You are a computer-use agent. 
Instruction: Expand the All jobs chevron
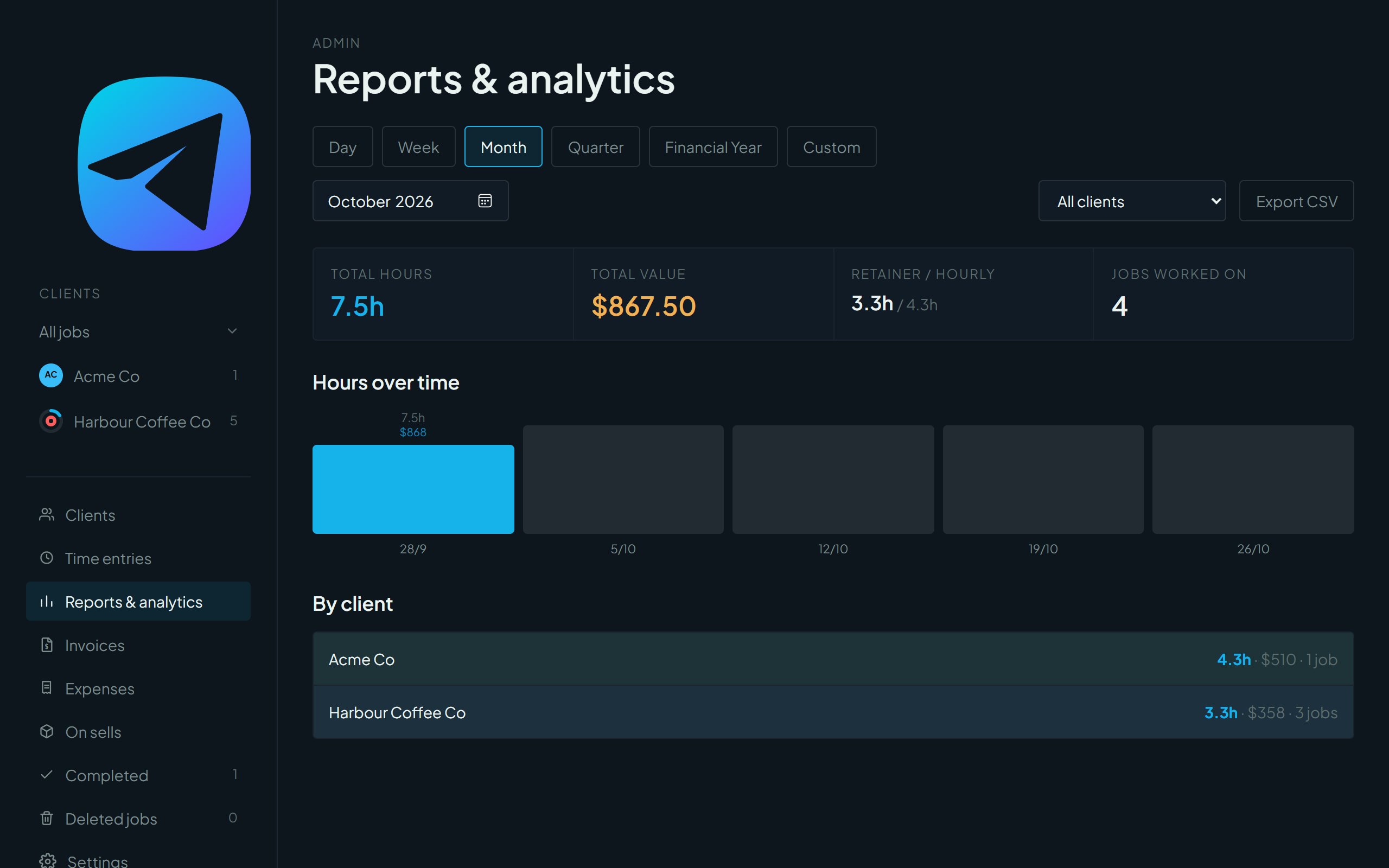click(x=232, y=331)
